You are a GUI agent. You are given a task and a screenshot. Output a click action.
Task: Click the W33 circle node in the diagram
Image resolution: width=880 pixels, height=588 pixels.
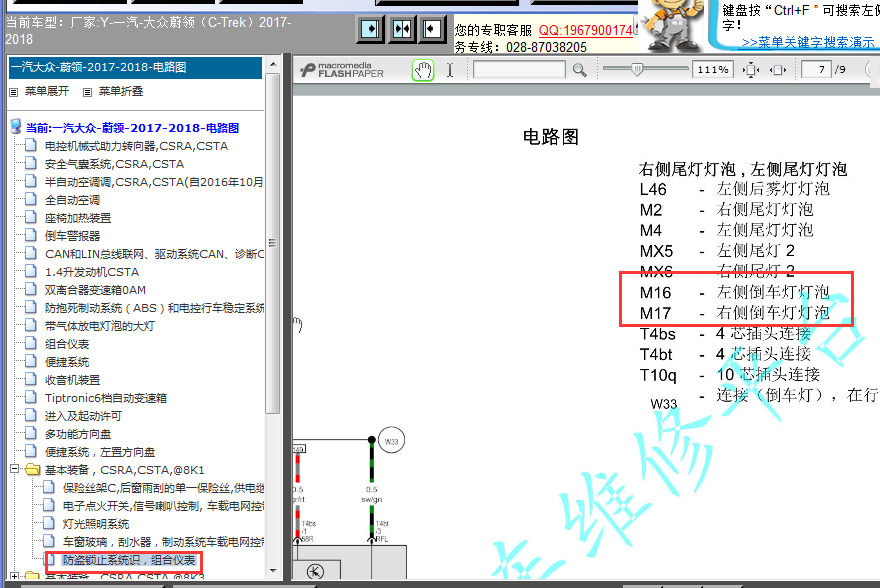[x=391, y=441]
